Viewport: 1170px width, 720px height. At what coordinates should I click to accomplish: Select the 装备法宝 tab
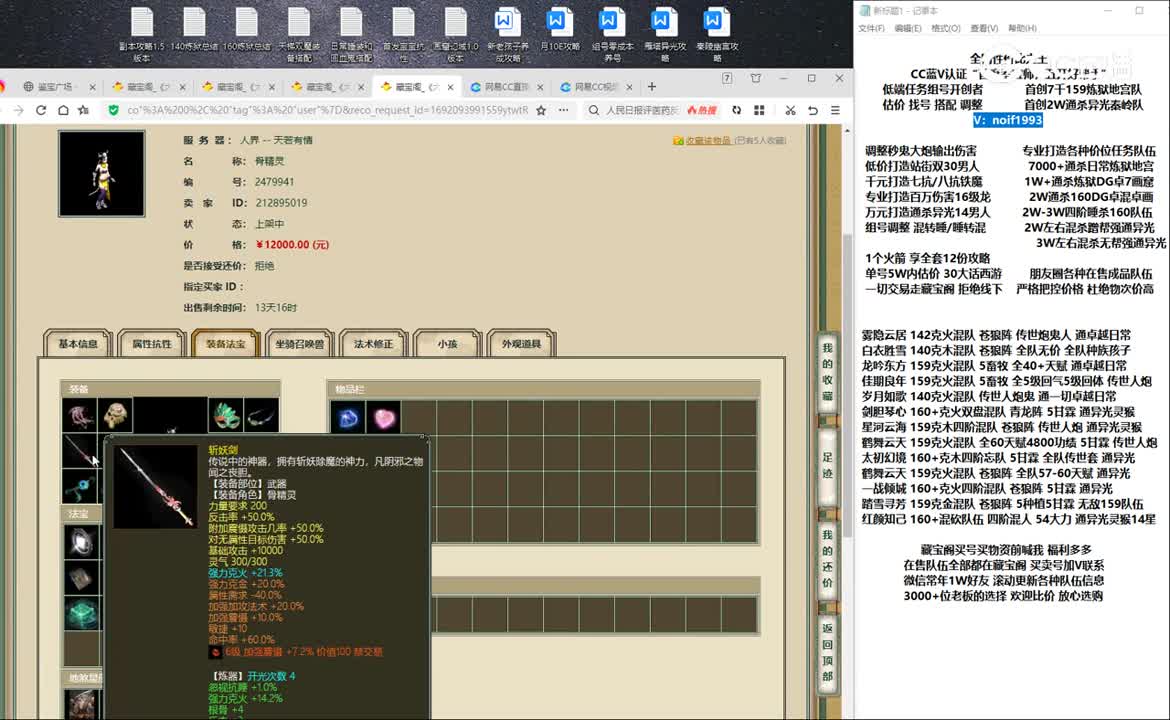coord(225,344)
